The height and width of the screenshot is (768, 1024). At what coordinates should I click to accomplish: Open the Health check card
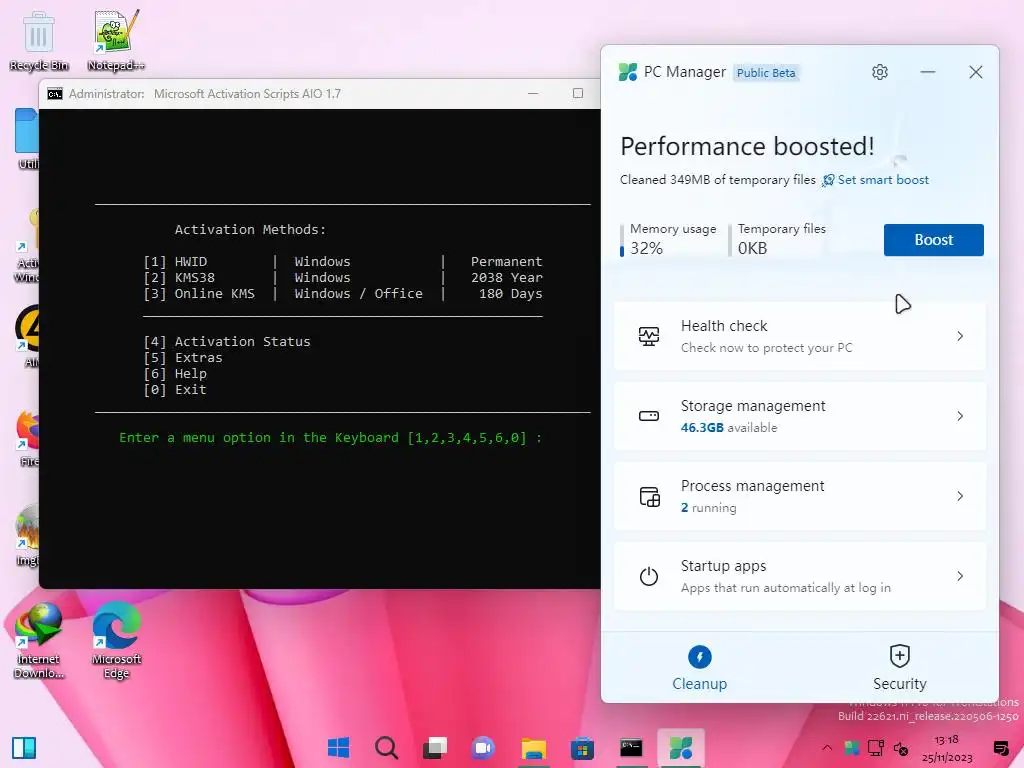(799, 336)
